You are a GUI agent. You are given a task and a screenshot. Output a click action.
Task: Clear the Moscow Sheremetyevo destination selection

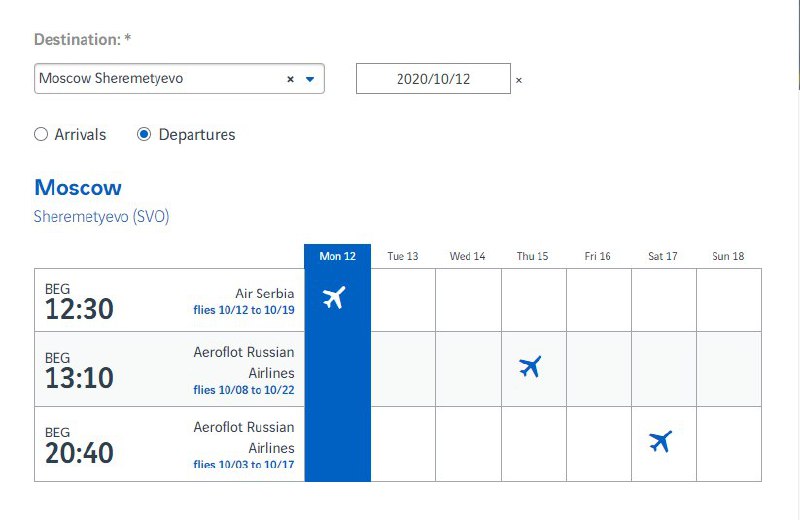[x=290, y=79]
